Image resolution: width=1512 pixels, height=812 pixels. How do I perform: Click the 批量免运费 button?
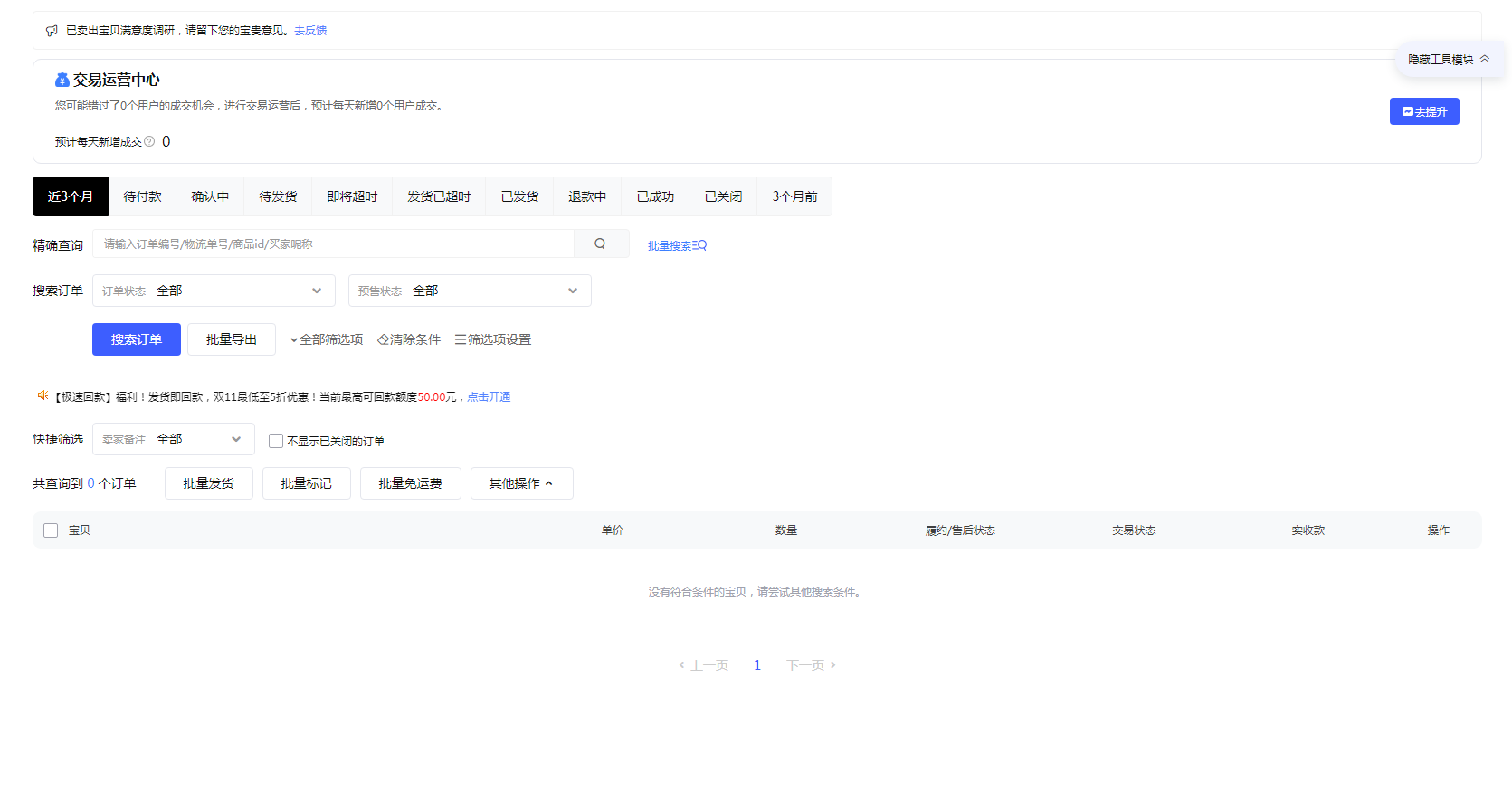(411, 483)
